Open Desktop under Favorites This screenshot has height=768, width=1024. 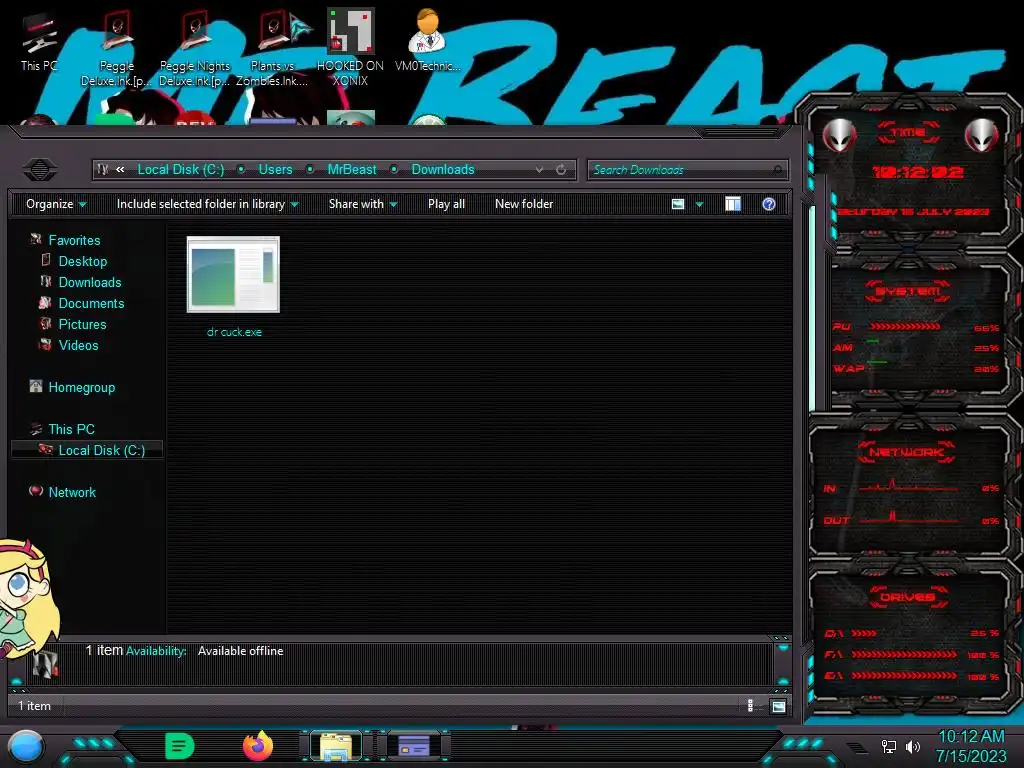click(x=82, y=261)
